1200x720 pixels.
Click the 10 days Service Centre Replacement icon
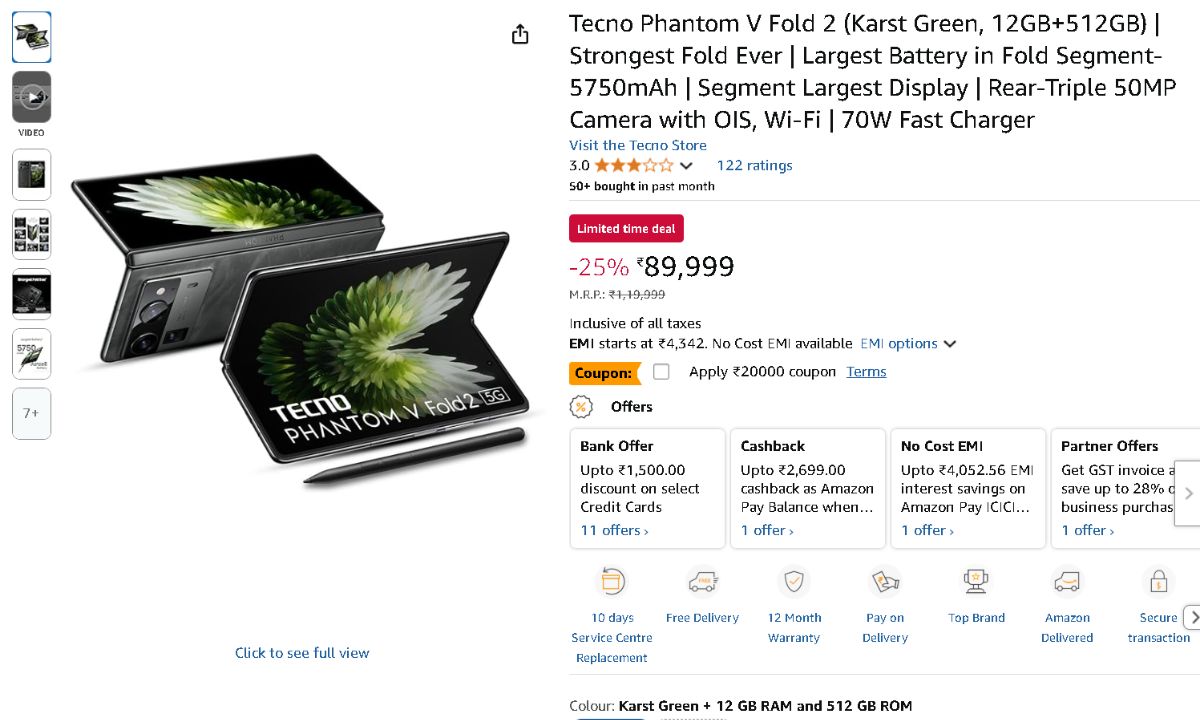point(612,581)
